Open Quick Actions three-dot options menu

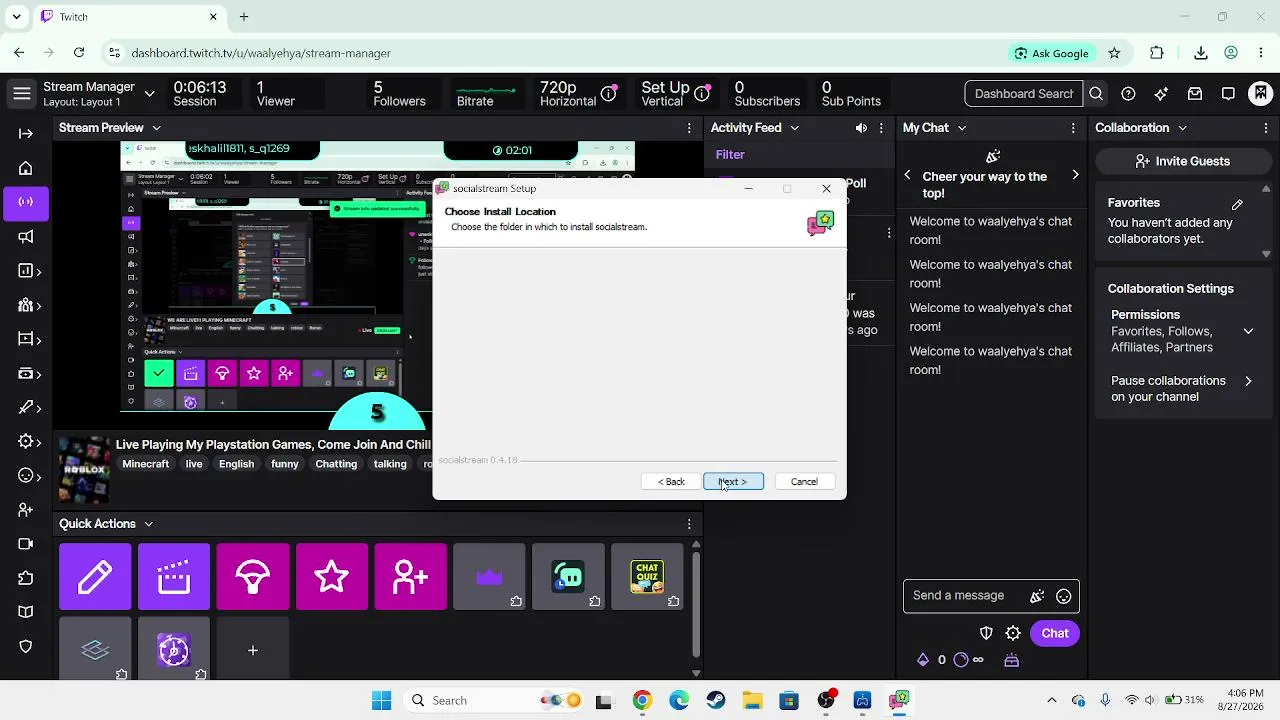pos(689,524)
